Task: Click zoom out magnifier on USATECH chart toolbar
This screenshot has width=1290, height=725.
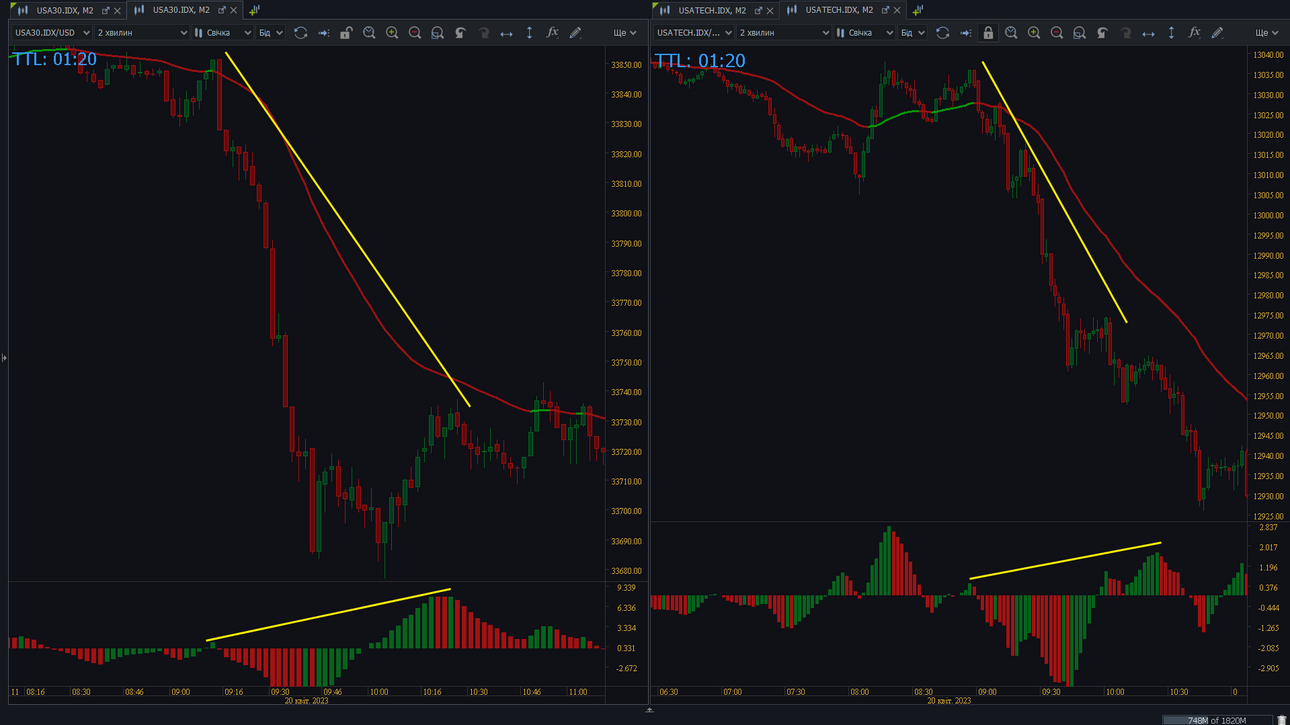Action: [1057, 33]
